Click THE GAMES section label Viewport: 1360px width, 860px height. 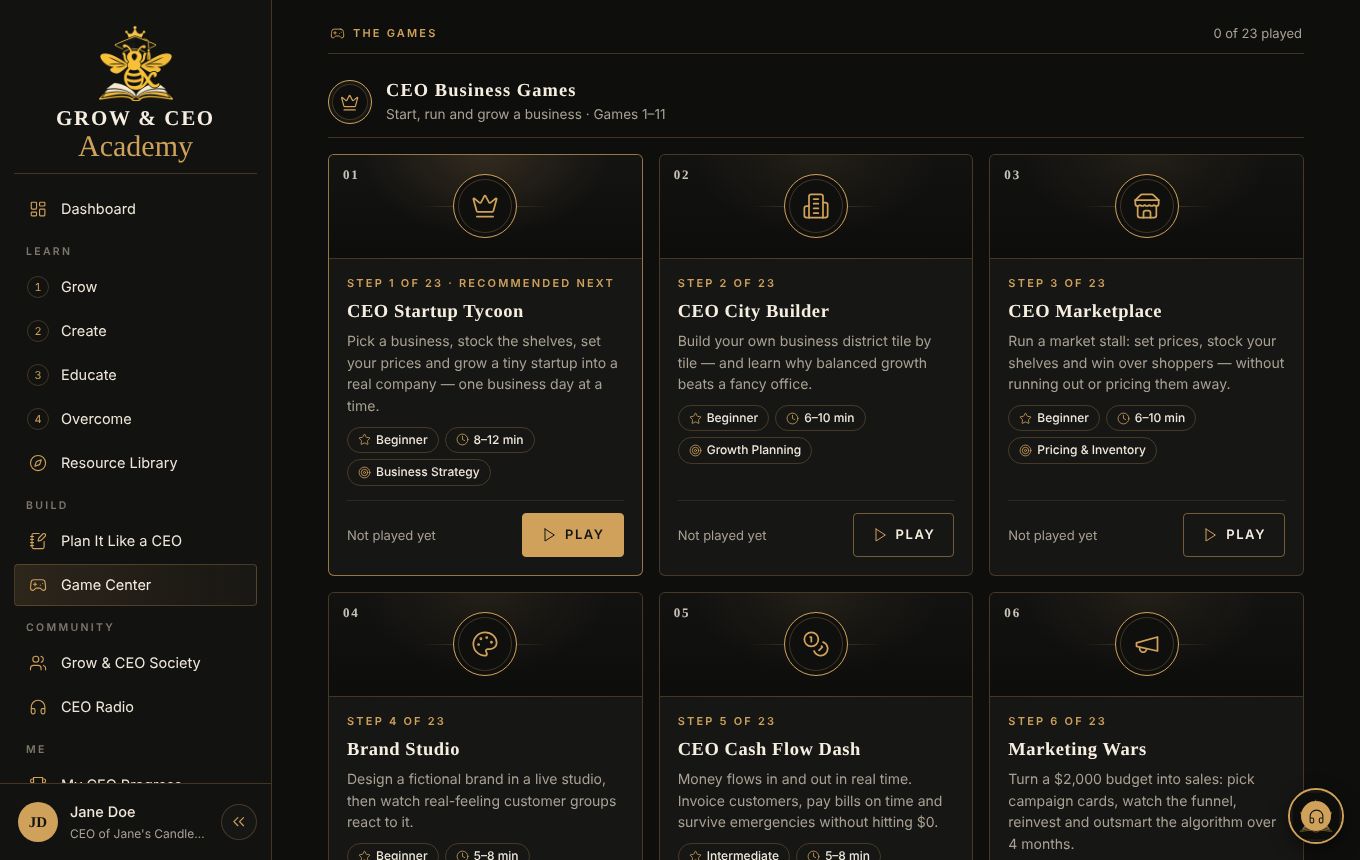pos(394,33)
